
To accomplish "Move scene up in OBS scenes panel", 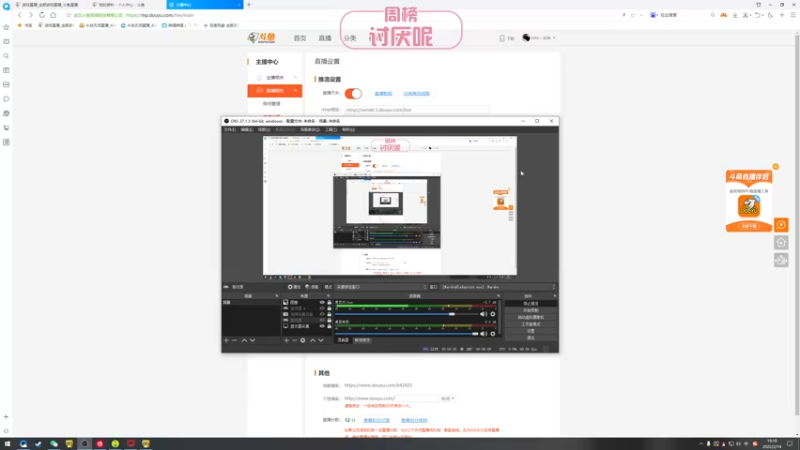I will click(x=244, y=340).
